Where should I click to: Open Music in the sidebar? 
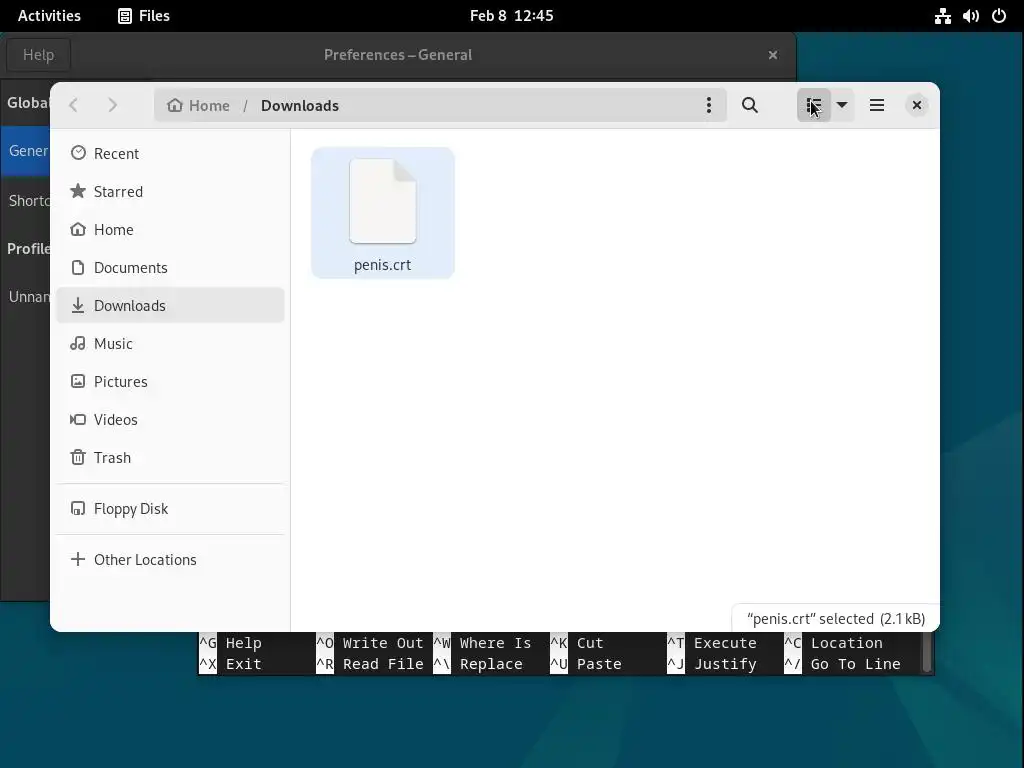tap(170, 343)
